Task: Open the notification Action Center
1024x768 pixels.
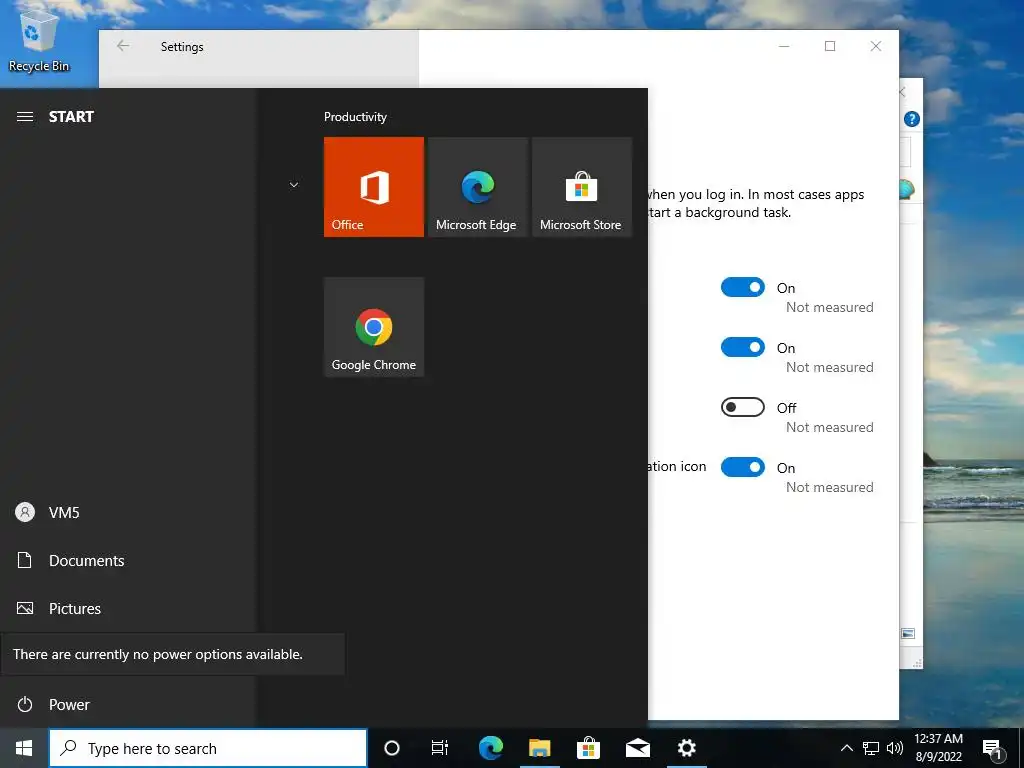Action: [x=992, y=748]
